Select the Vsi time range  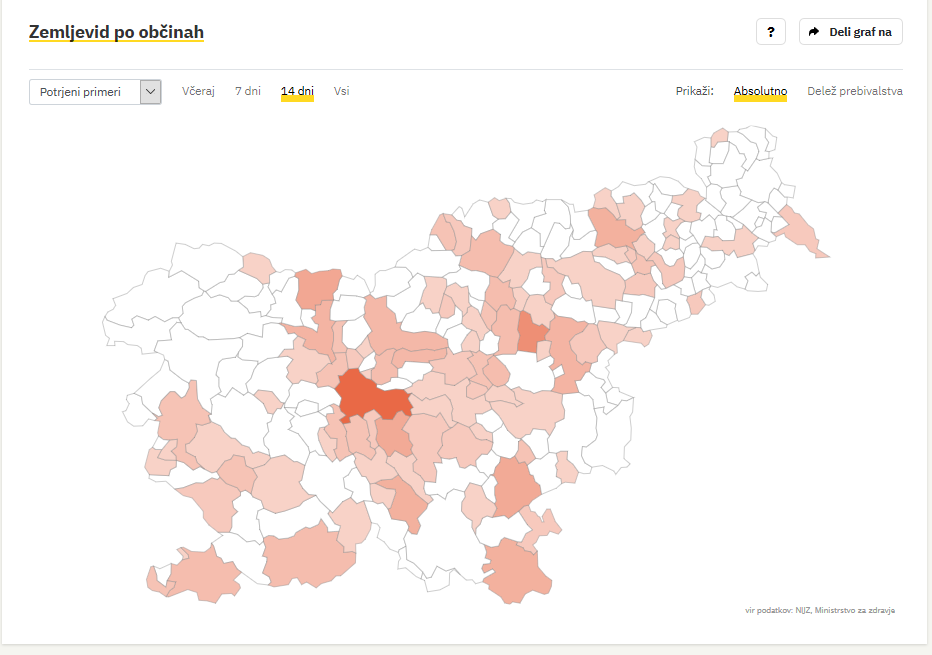point(341,91)
